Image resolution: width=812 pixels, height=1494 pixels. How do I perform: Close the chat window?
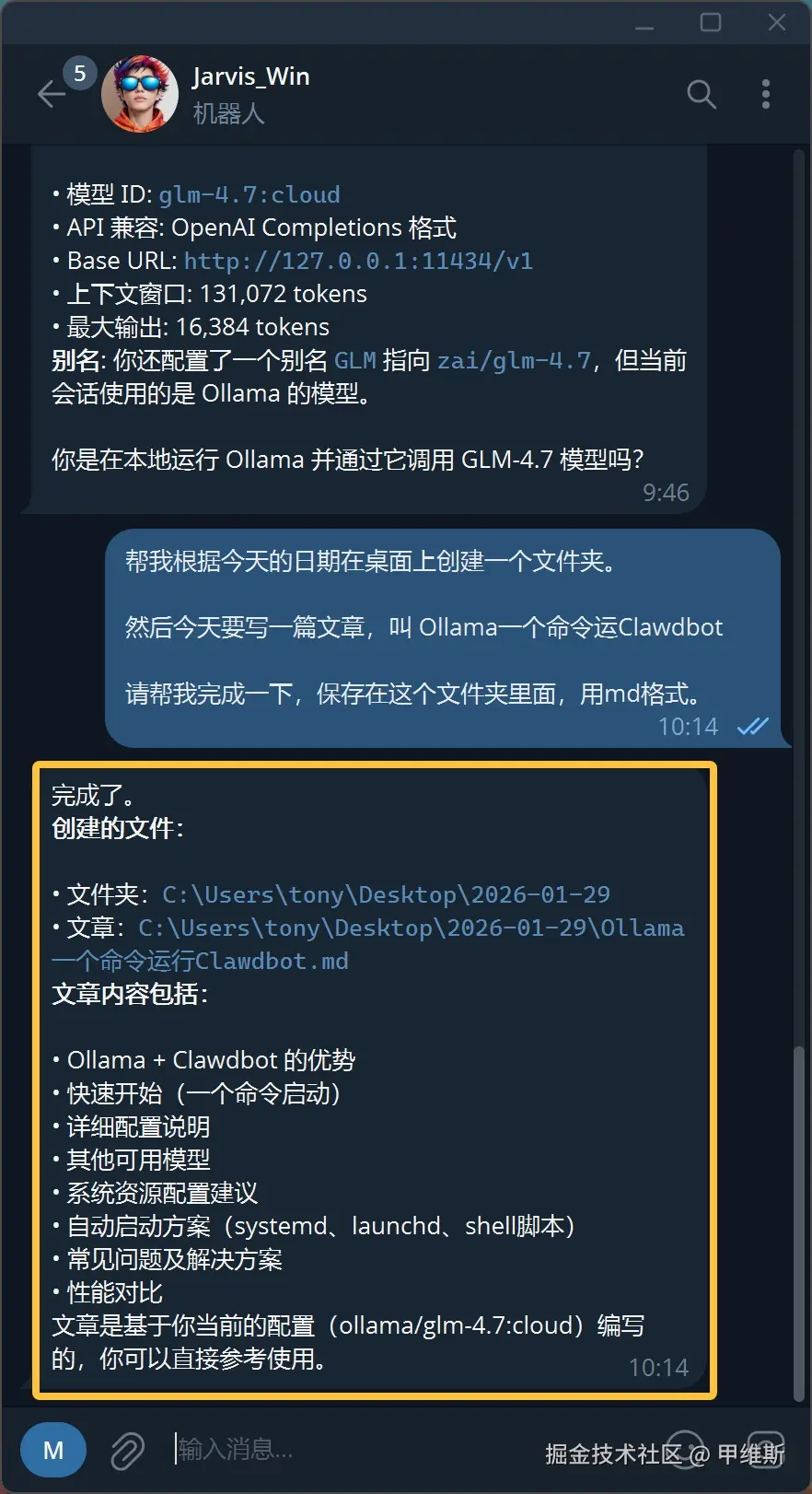pyautogui.click(x=777, y=22)
